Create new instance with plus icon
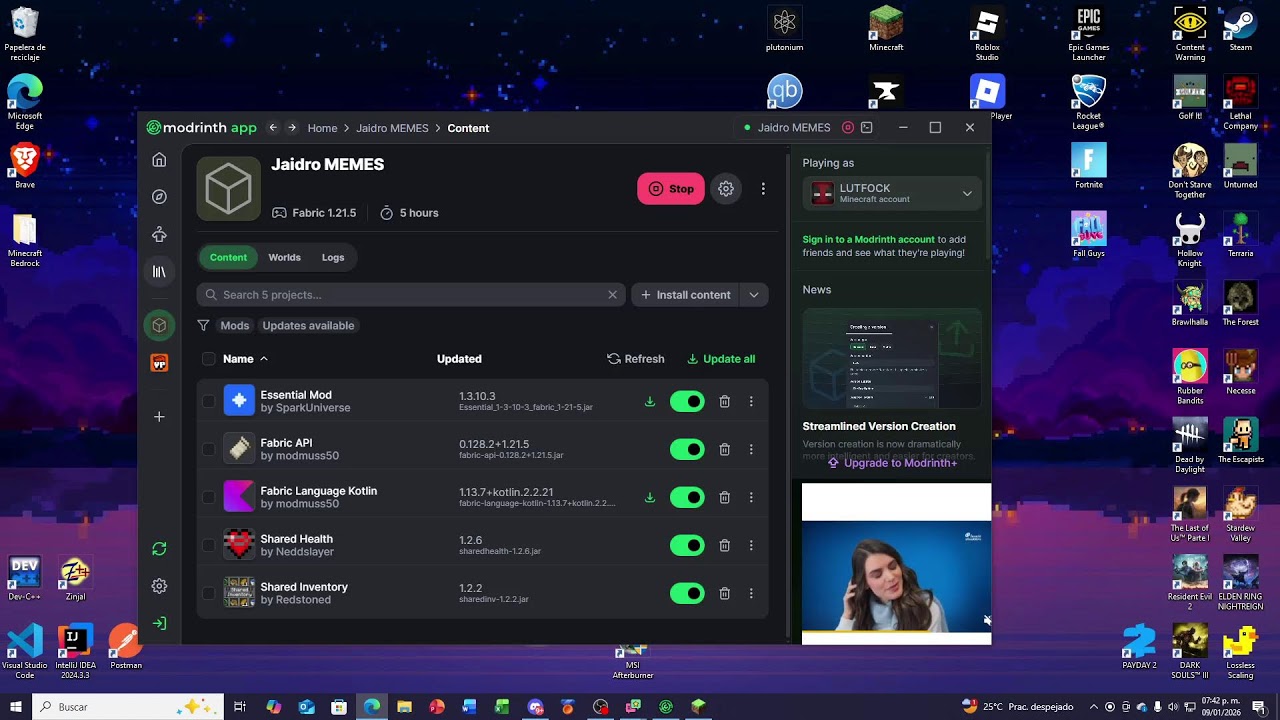1280x720 pixels. tap(159, 417)
